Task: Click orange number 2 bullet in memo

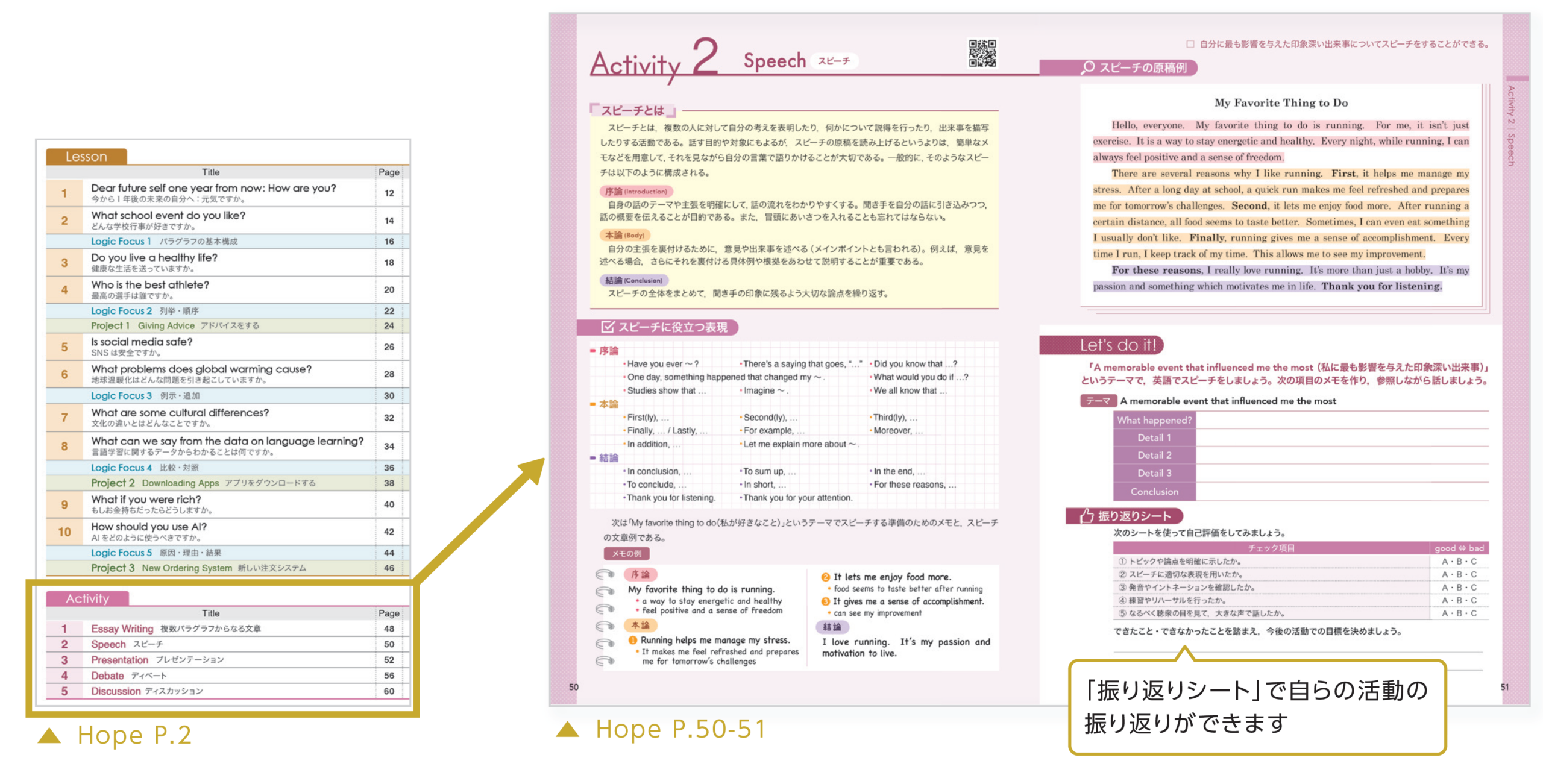Action: click(825, 577)
